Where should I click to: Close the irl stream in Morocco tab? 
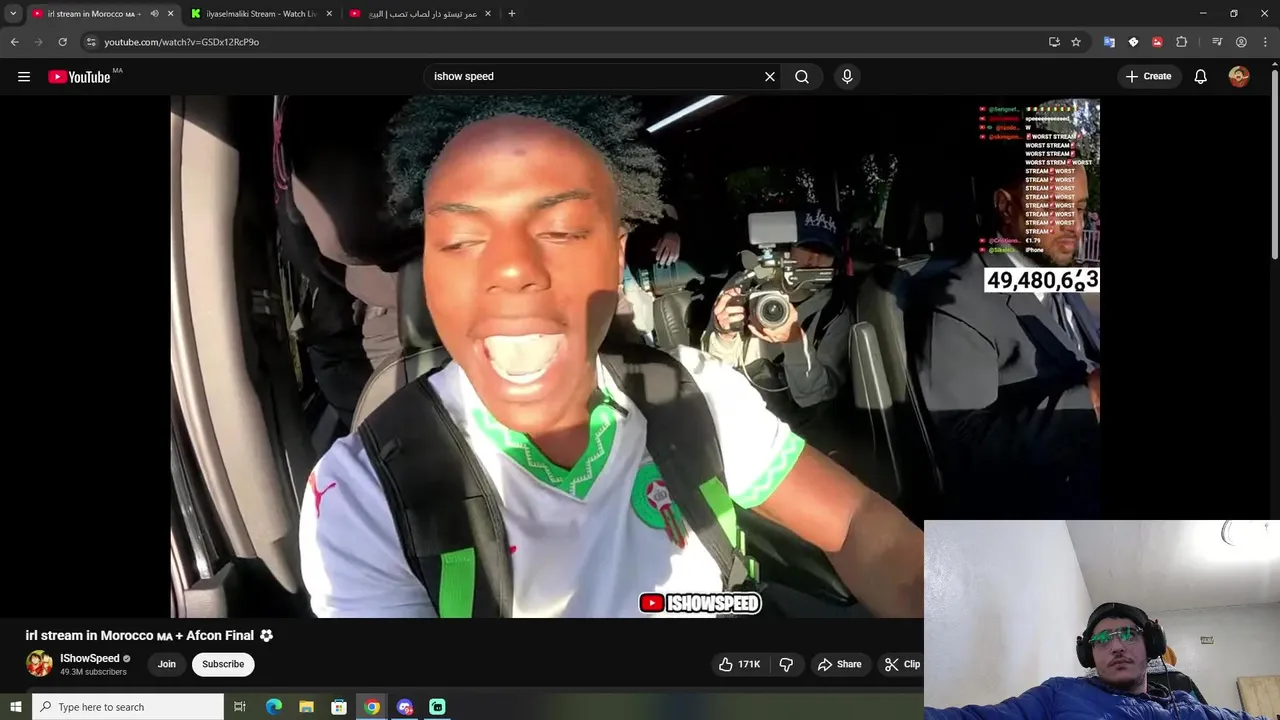click(x=171, y=13)
